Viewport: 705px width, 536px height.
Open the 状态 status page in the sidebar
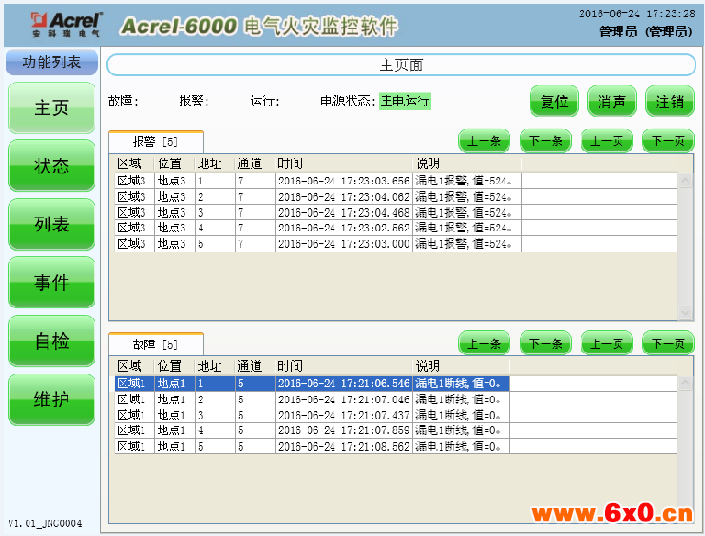[52, 166]
